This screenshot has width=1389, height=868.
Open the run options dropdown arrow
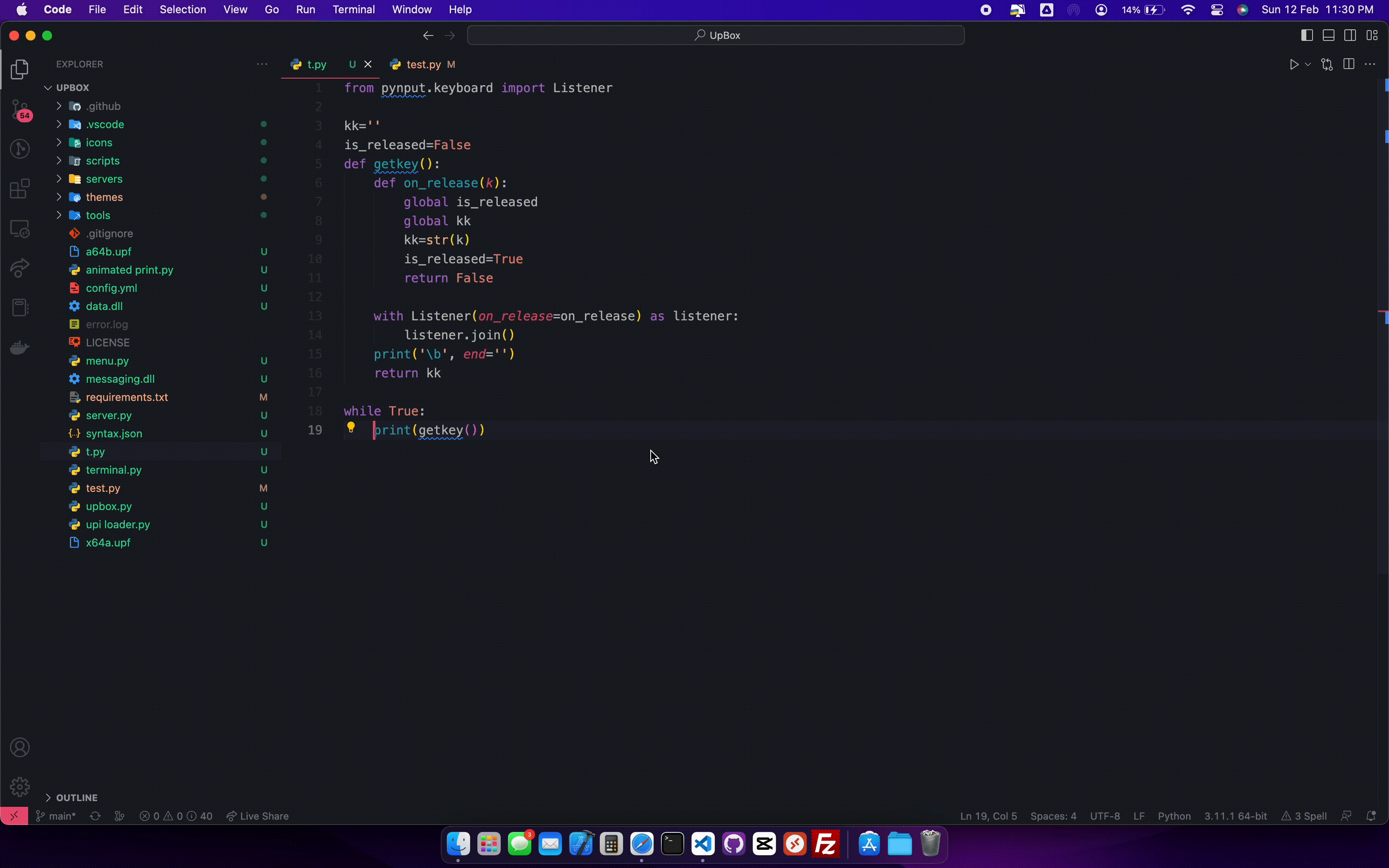point(1308,64)
